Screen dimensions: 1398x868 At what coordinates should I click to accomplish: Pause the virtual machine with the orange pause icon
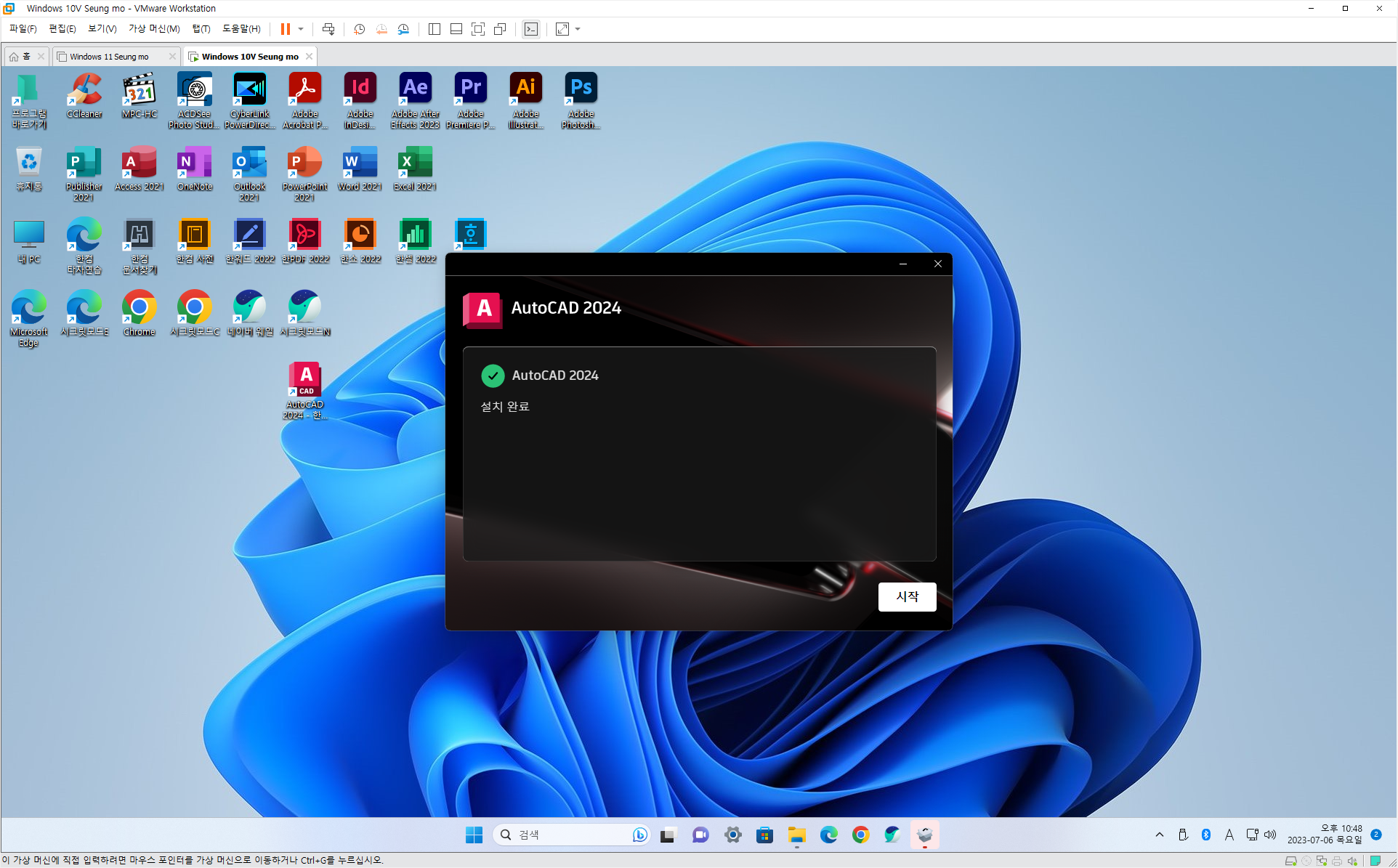click(x=286, y=29)
